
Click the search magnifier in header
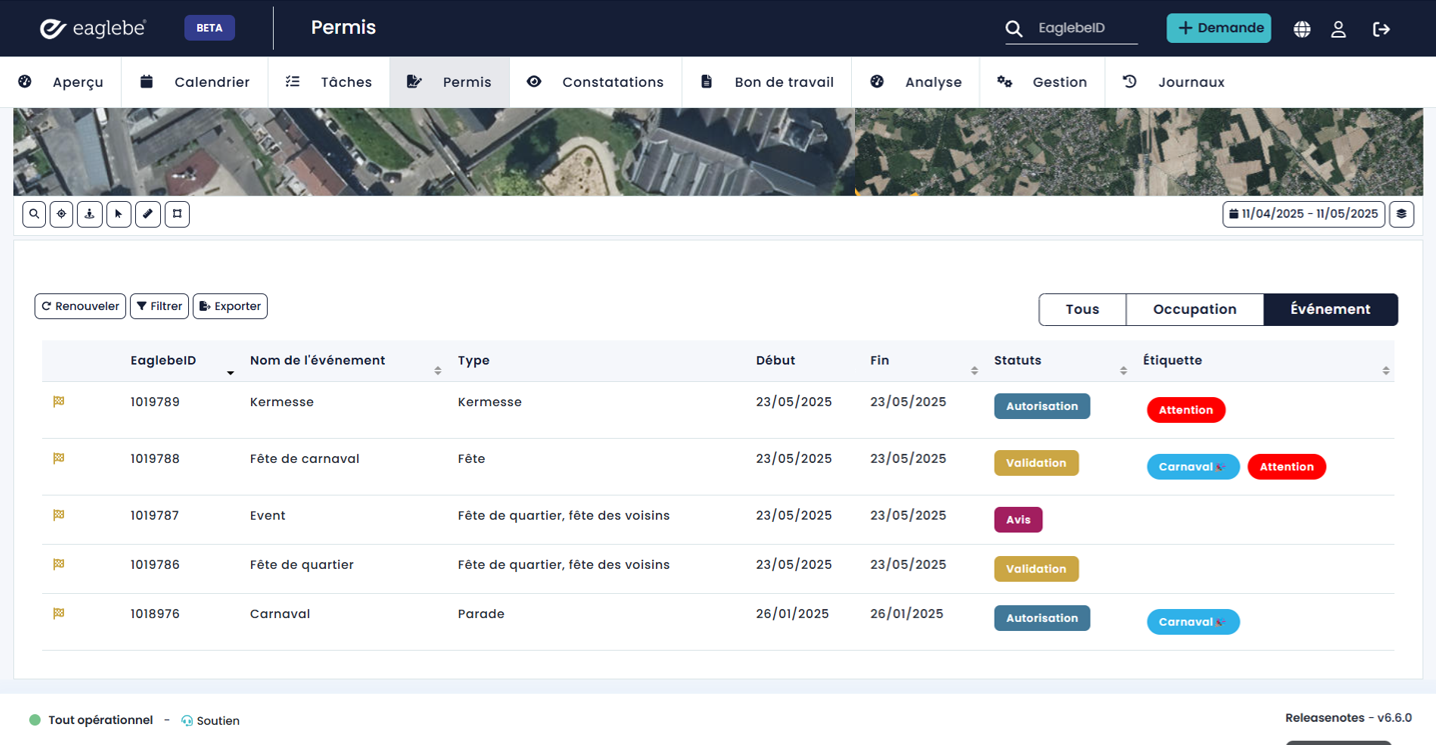1014,29
